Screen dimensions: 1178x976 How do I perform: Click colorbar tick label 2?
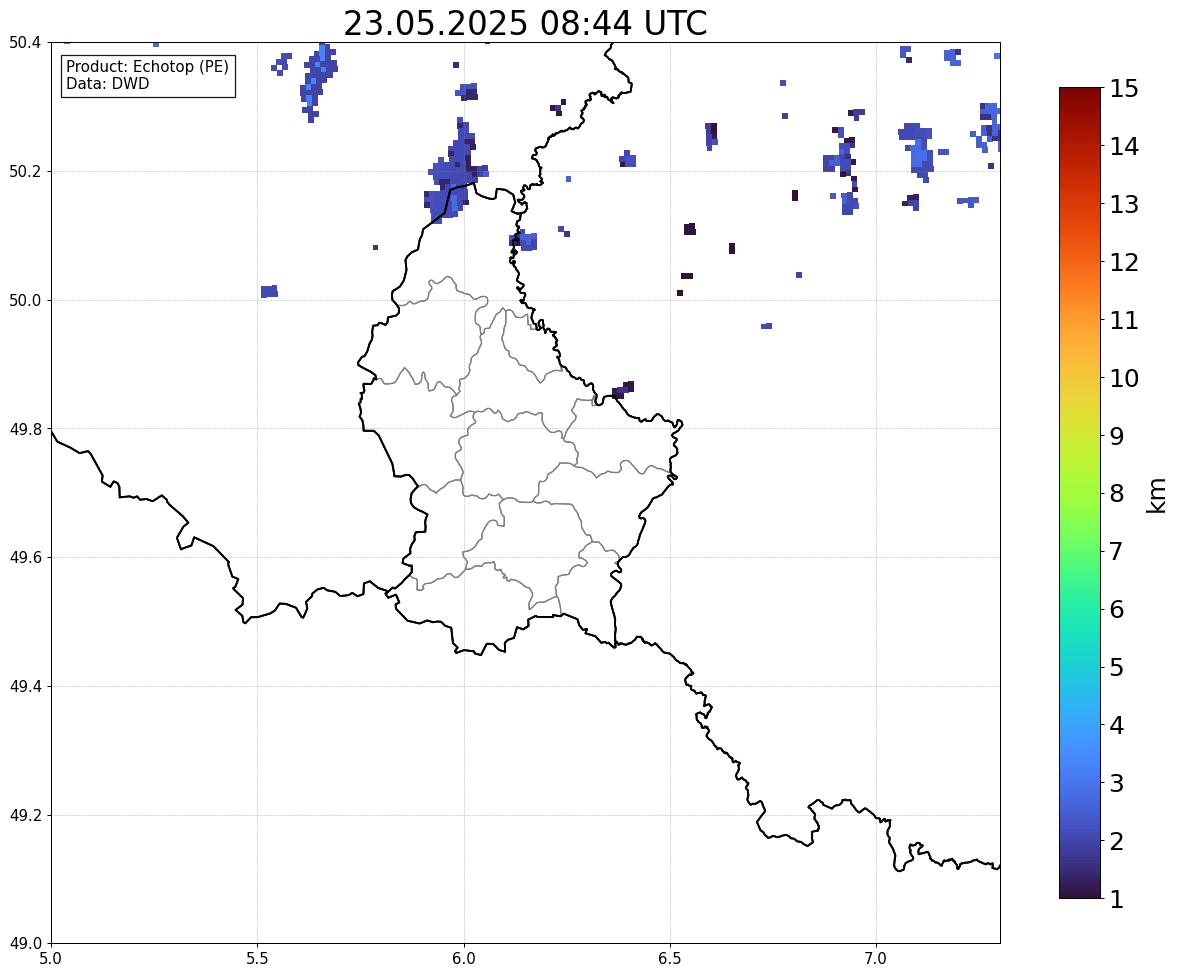click(1117, 841)
